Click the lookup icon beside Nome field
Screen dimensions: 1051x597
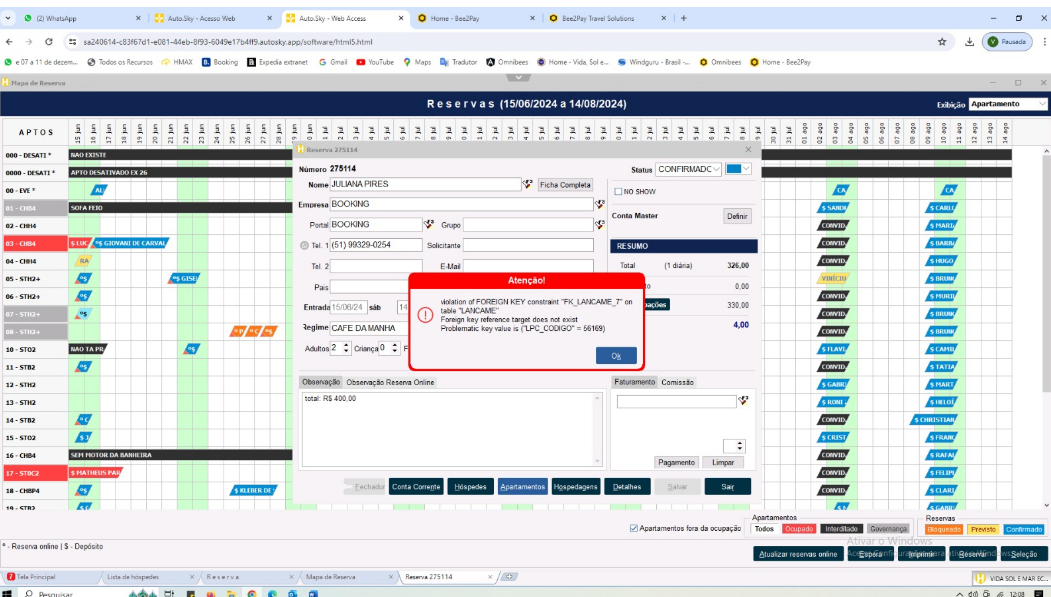(528, 185)
